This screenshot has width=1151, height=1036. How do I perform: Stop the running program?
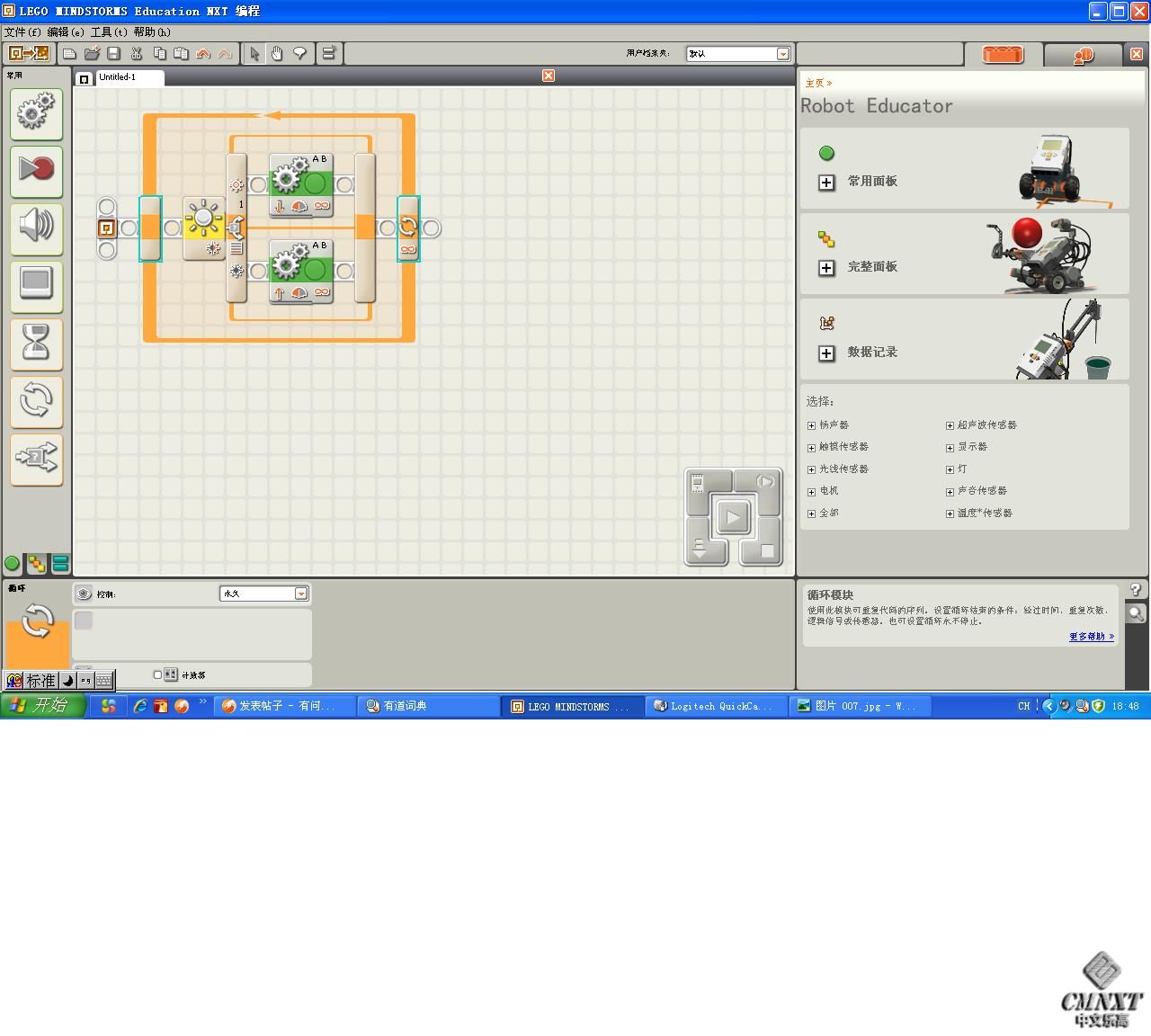(766, 550)
